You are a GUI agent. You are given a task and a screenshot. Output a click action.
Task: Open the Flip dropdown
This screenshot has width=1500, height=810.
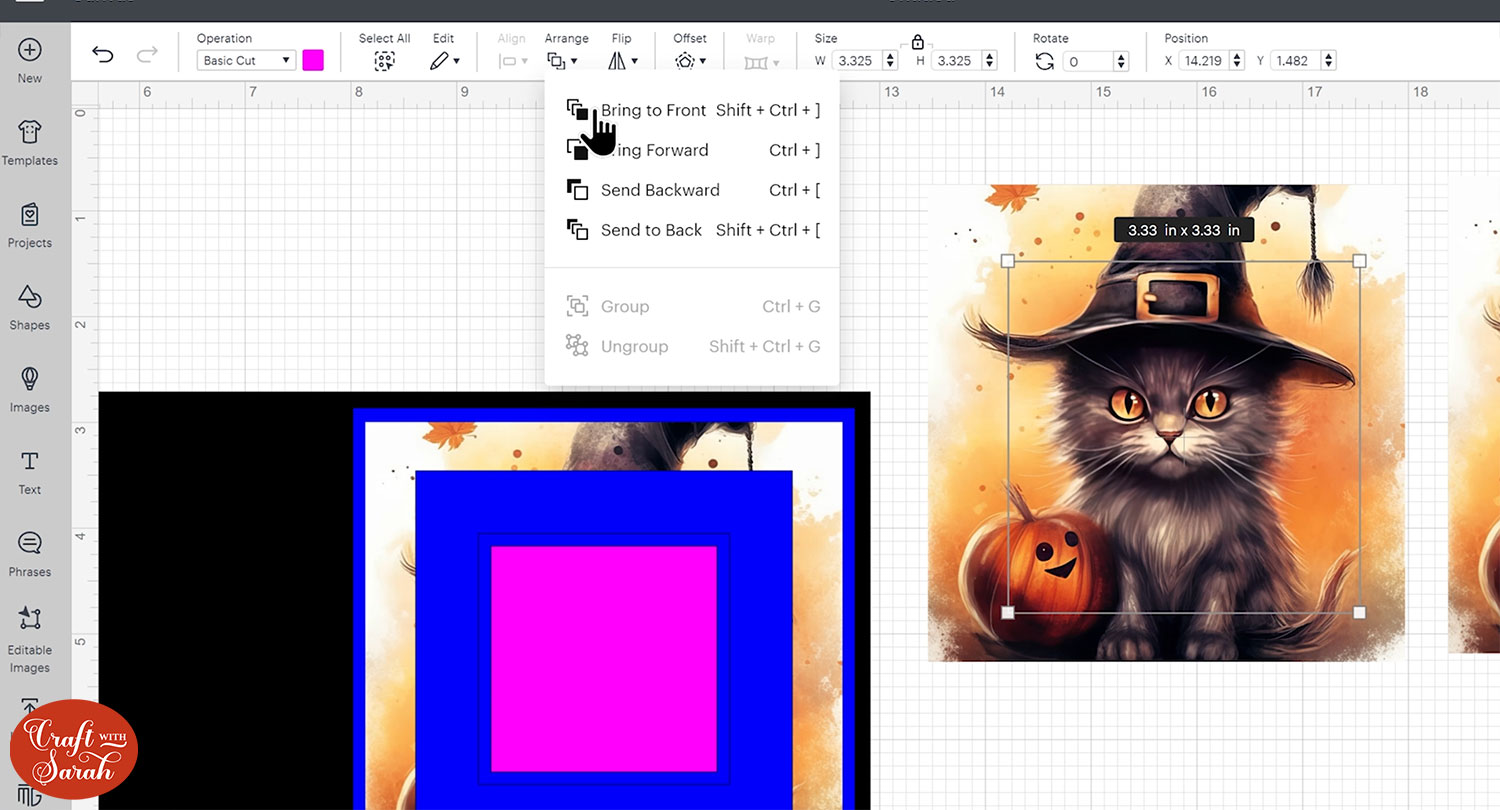[x=623, y=61]
